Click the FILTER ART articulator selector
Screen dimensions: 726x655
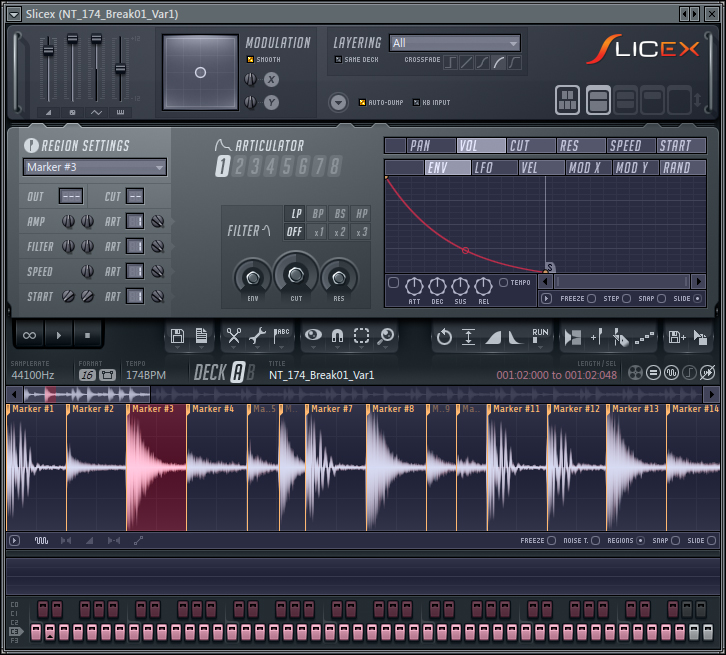point(135,246)
